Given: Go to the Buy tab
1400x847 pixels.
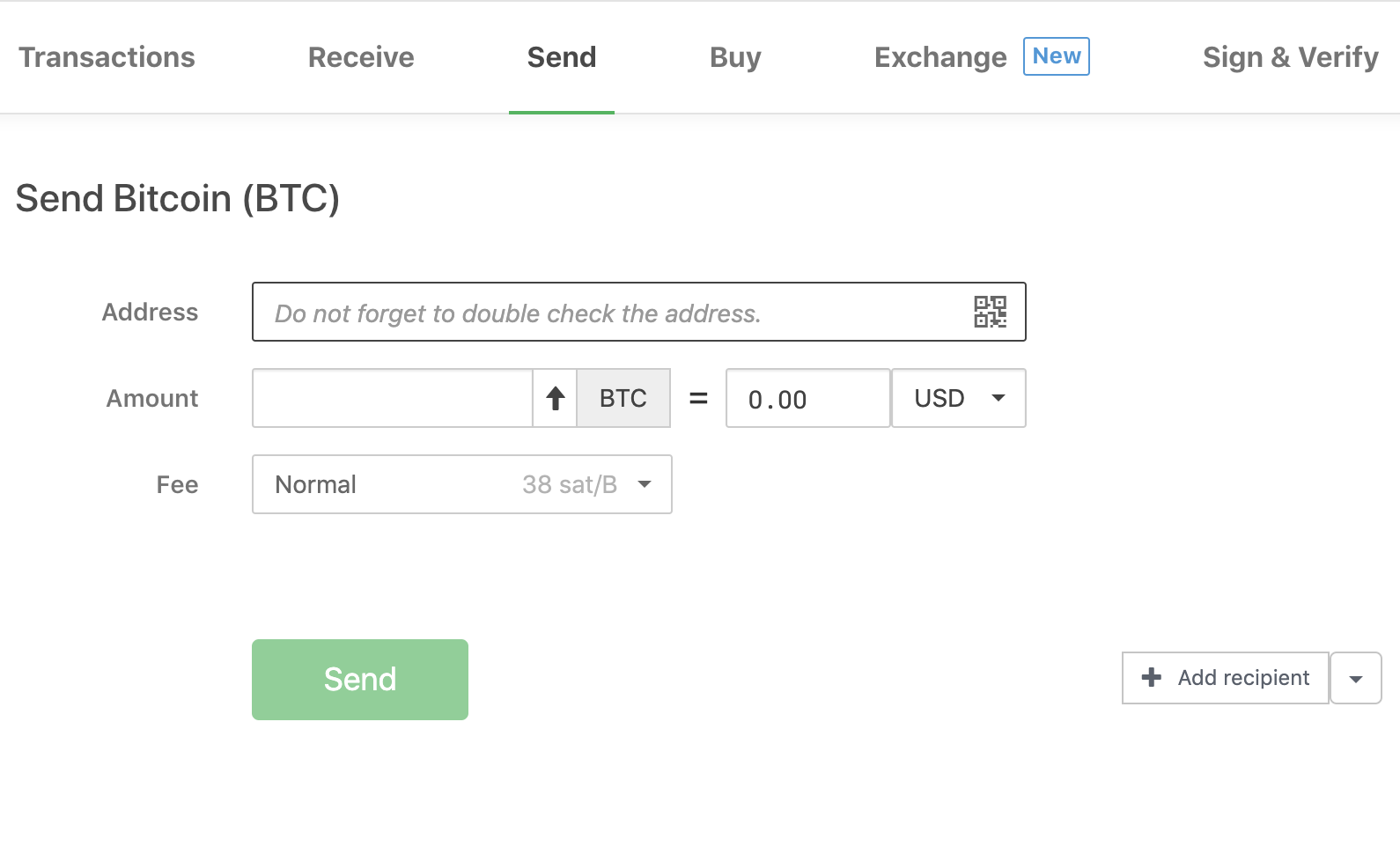Looking at the screenshot, I should [735, 57].
